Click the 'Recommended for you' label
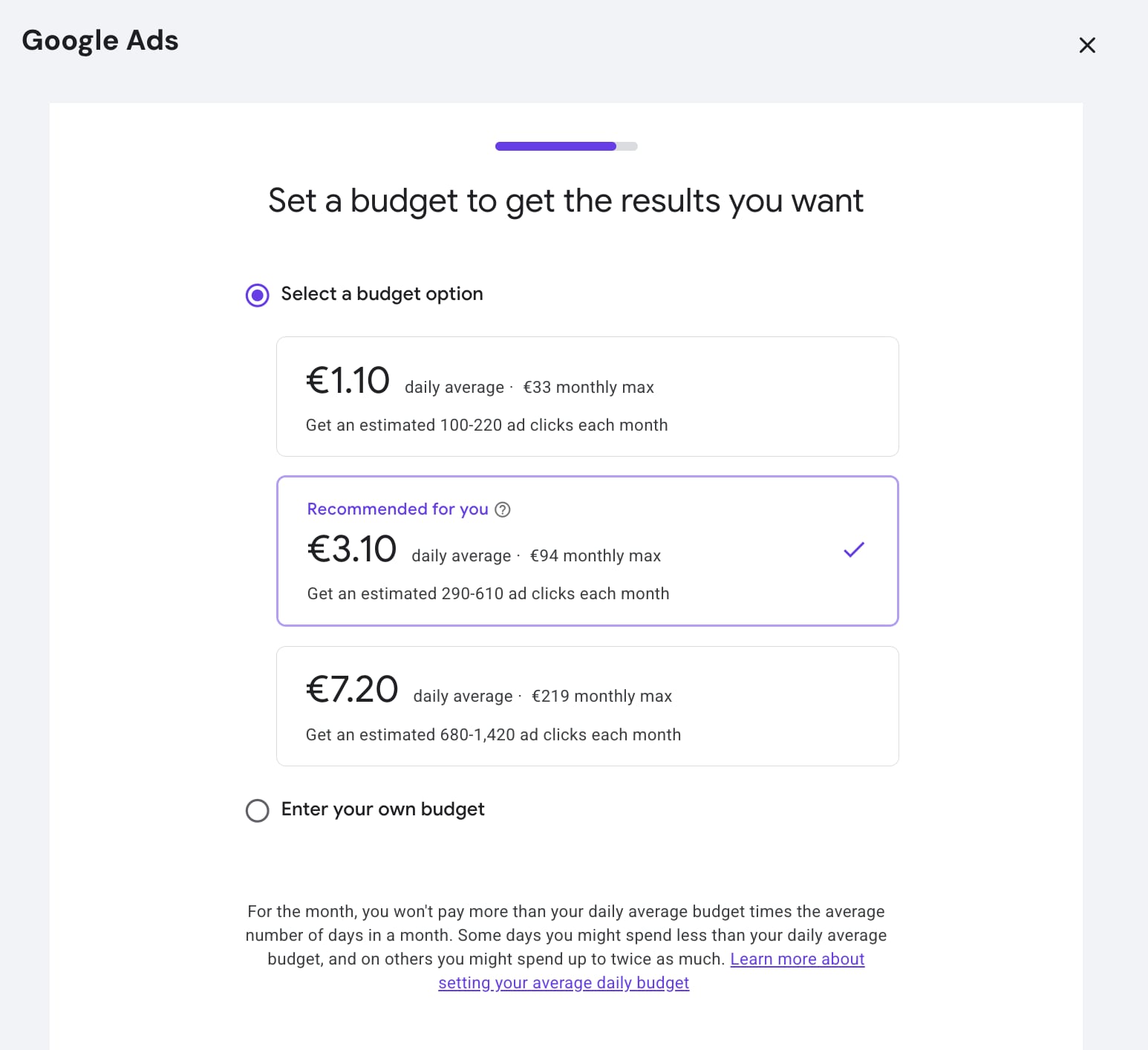The image size is (1148, 1050). pyautogui.click(x=397, y=509)
